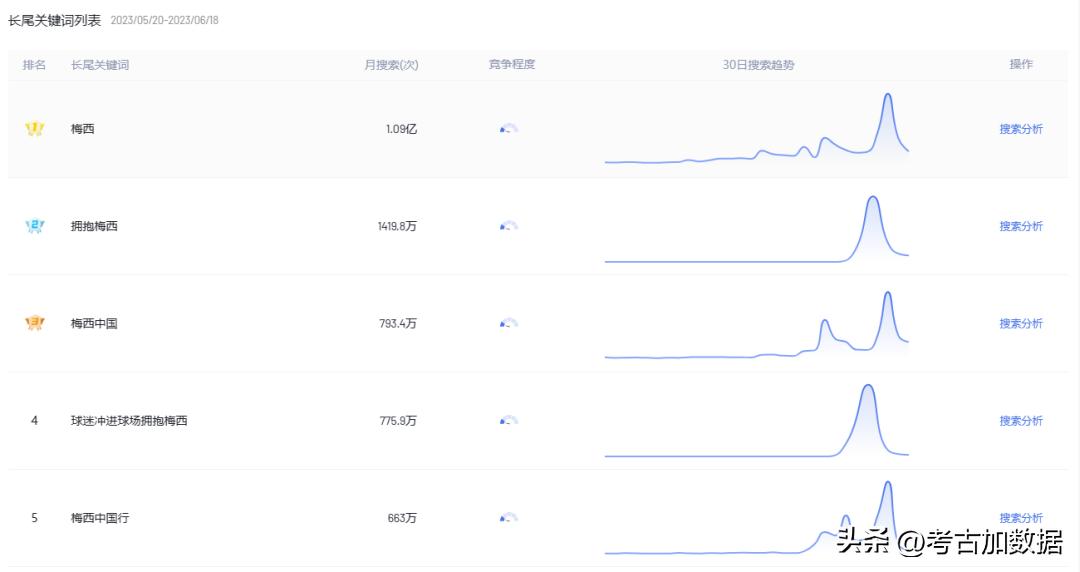This screenshot has width=1080, height=572.
Task: Click the 竞争程度 column header
Action: 512,65
